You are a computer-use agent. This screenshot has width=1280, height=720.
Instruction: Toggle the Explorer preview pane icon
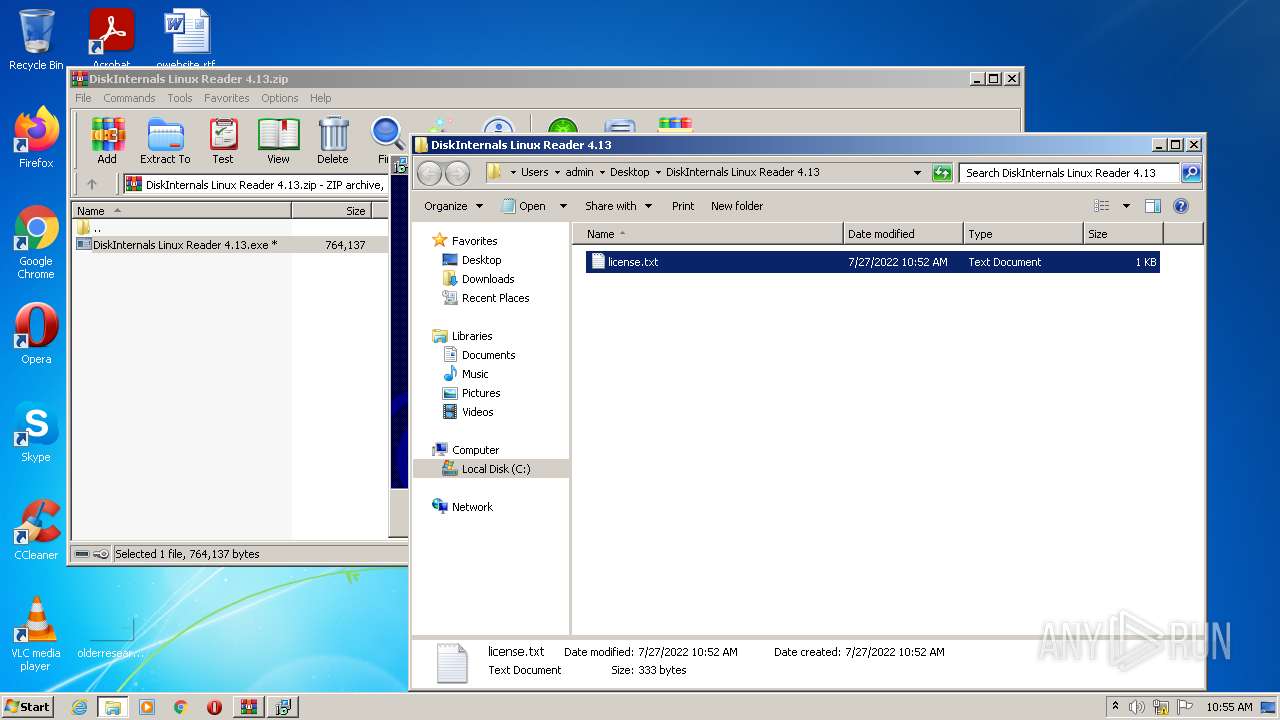pos(1153,206)
